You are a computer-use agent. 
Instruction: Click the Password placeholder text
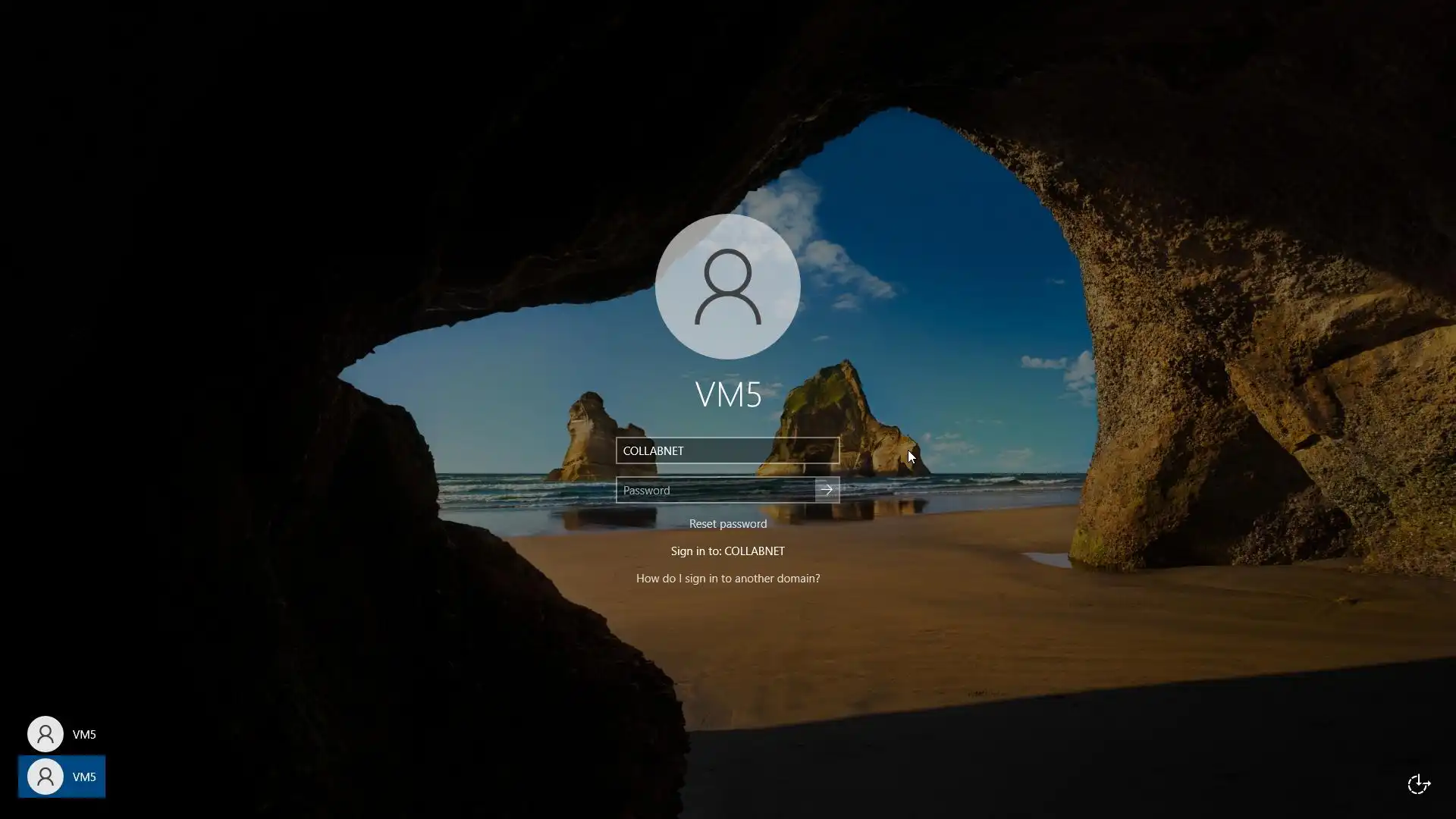(x=646, y=491)
